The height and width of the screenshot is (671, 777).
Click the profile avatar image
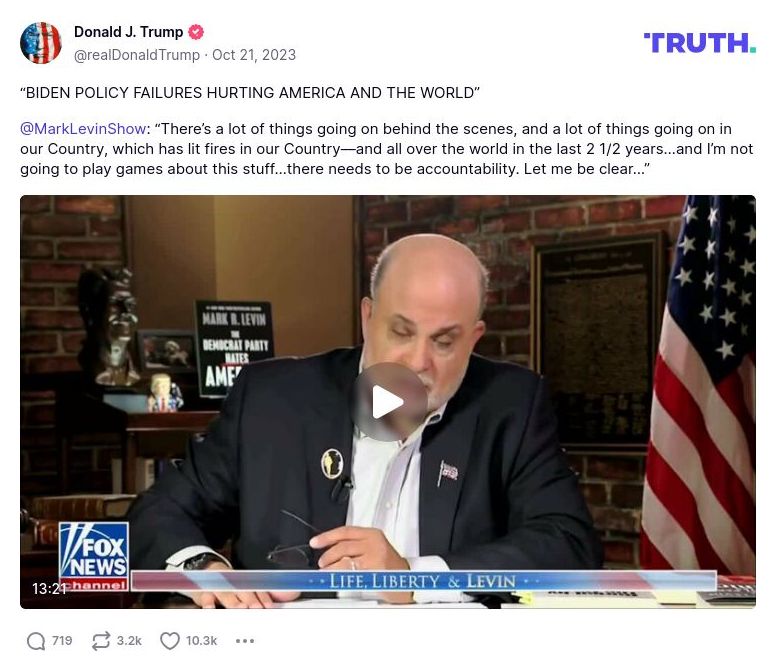41,43
